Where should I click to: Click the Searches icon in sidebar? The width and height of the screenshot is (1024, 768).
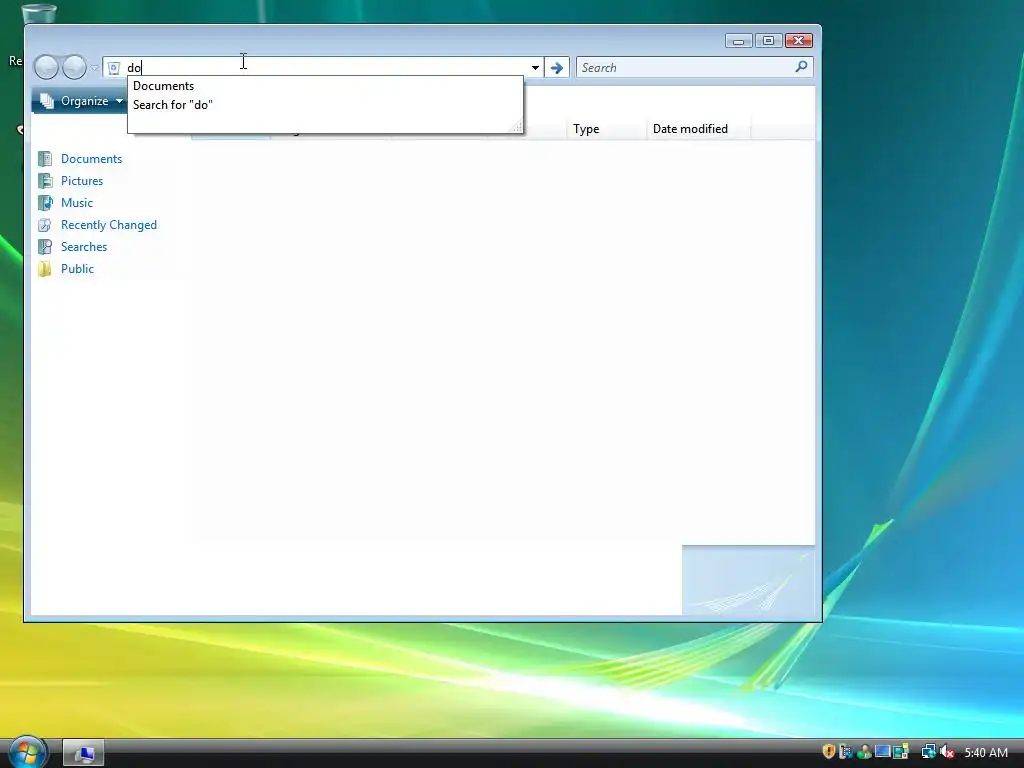point(45,247)
